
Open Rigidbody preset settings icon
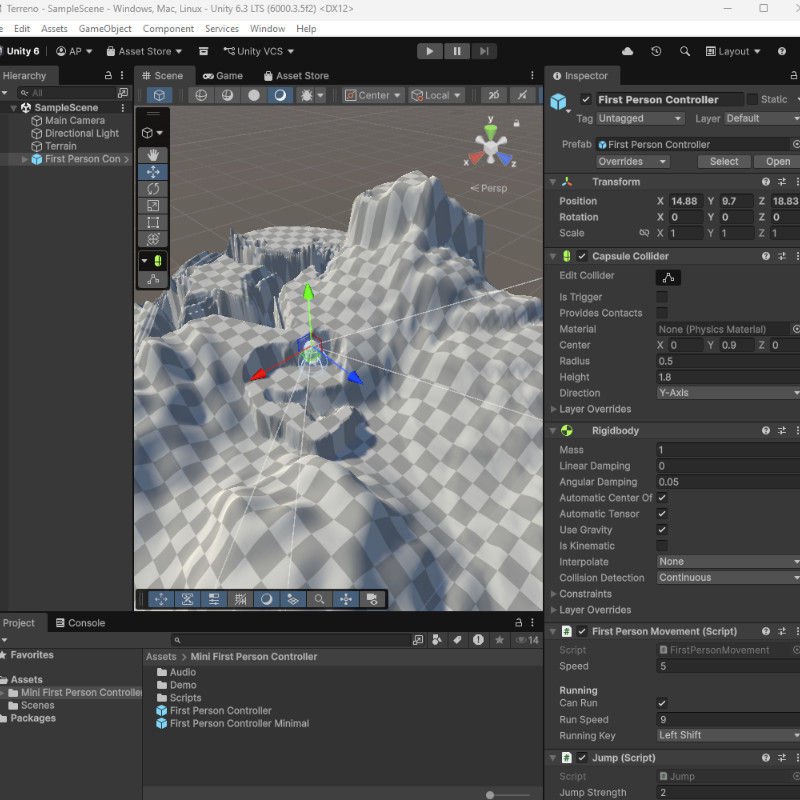(x=782, y=431)
